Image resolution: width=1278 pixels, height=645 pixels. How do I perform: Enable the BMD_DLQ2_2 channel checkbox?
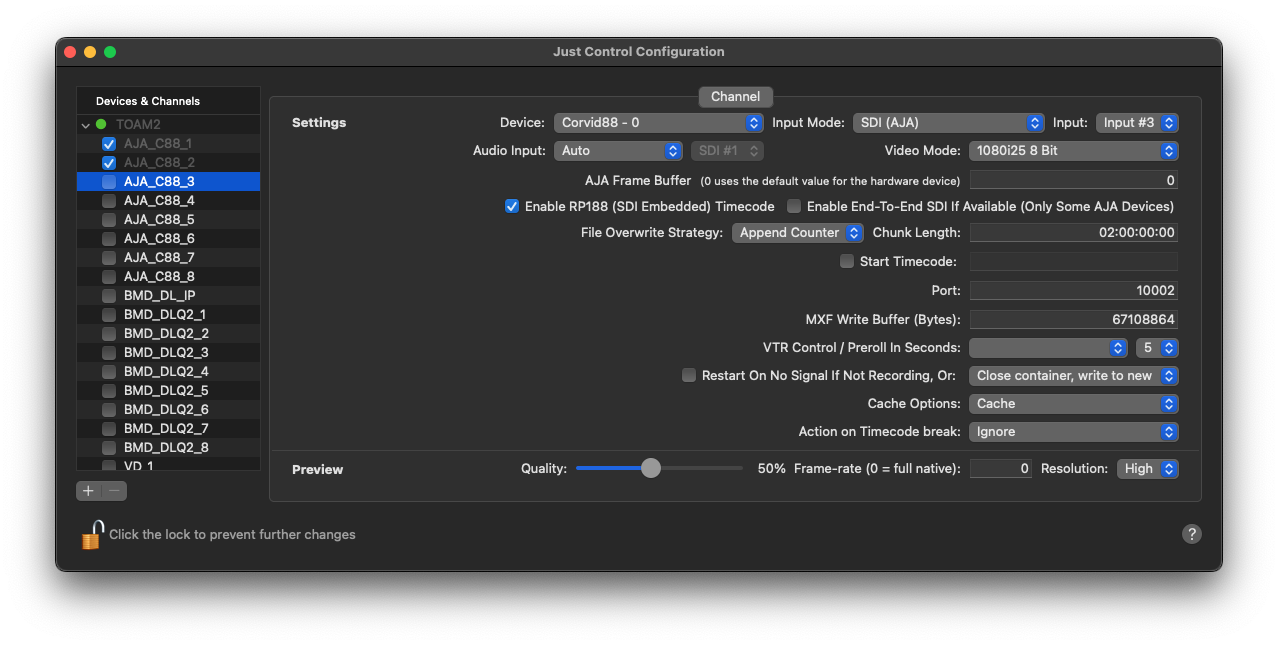point(109,334)
